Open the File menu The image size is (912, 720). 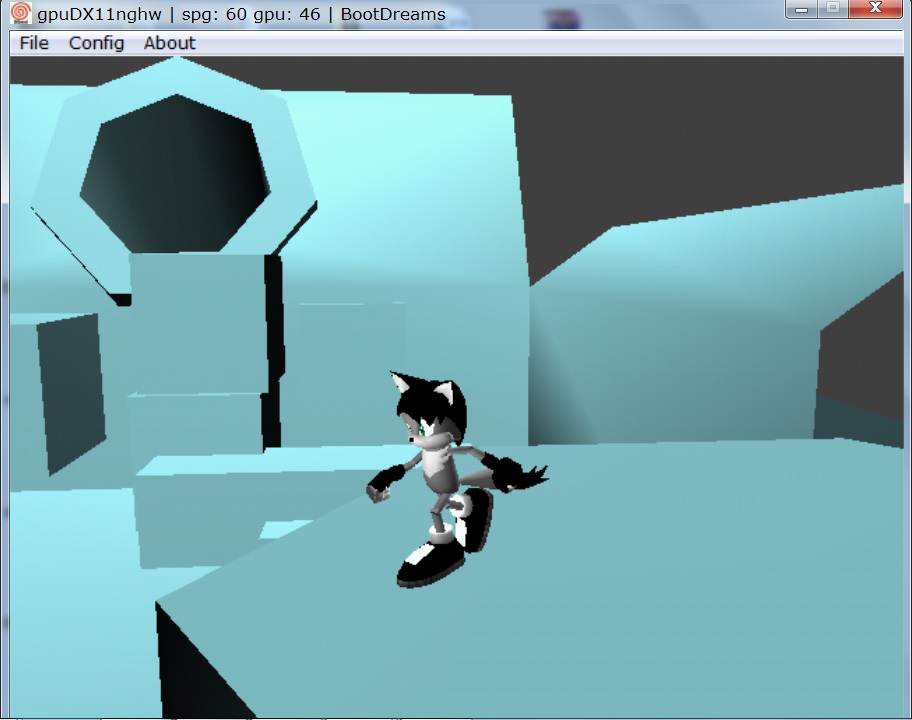pyautogui.click(x=34, y=43)
